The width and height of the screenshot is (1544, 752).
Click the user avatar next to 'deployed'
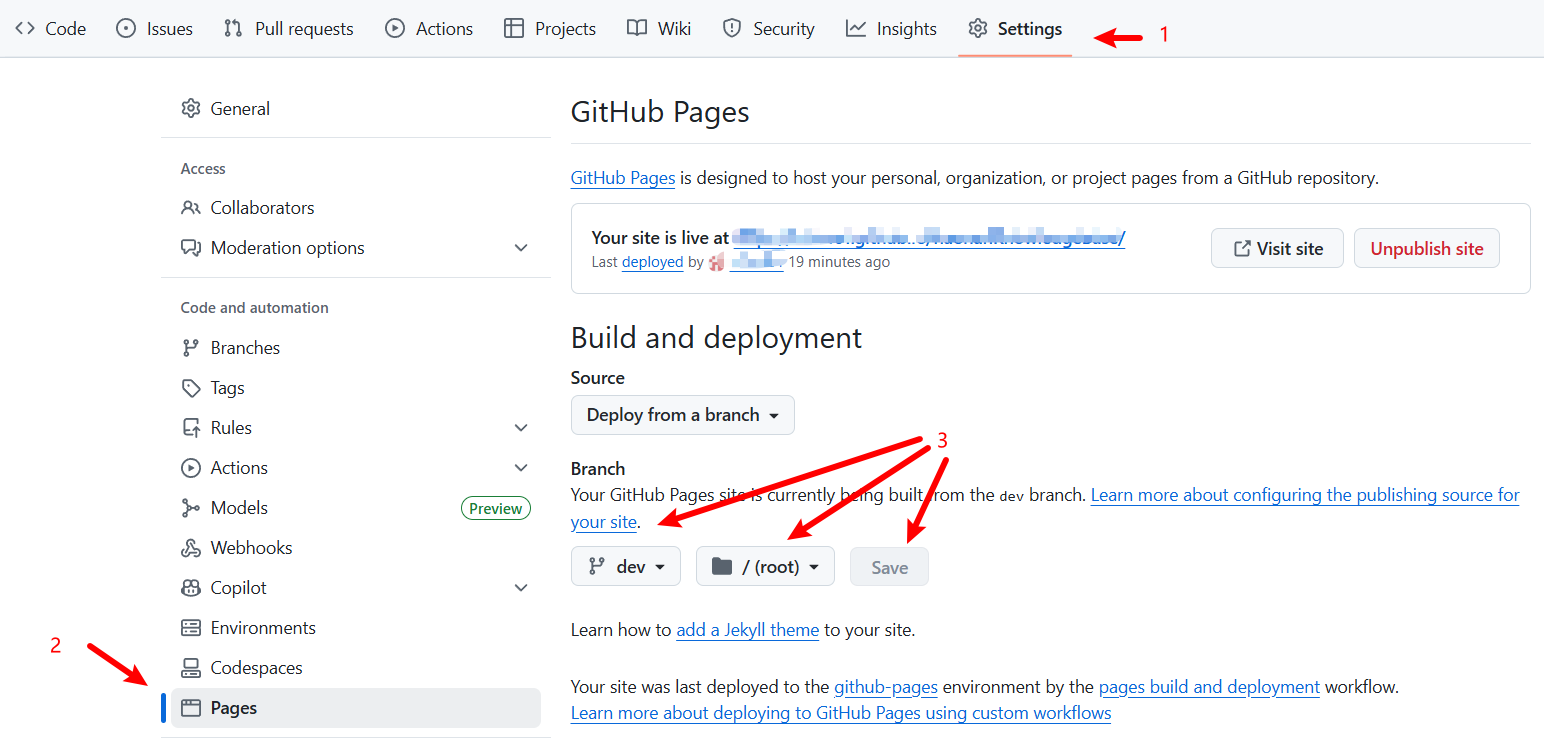[x=716, y=262]
